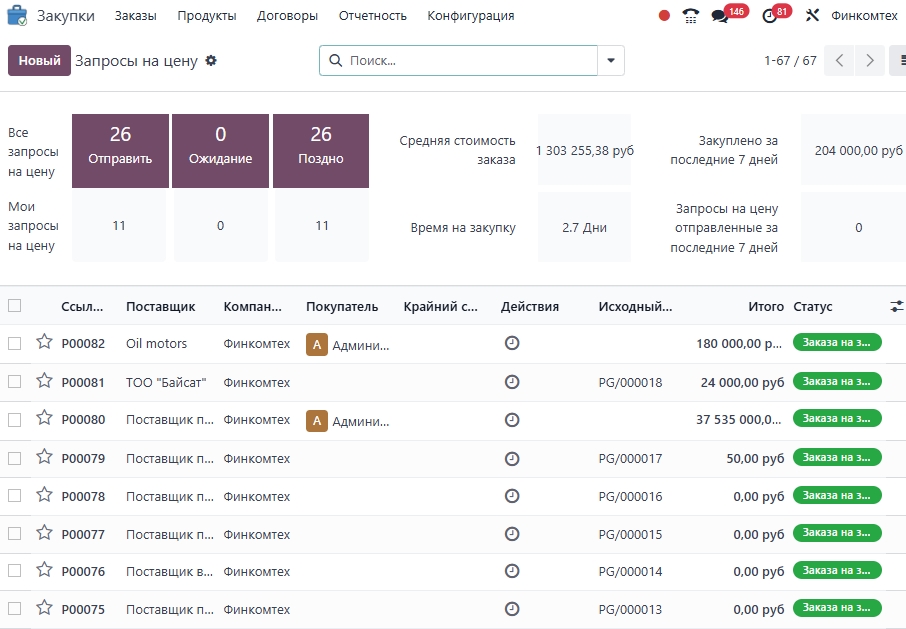Show my 11 late requests

(x=322, y=226)
